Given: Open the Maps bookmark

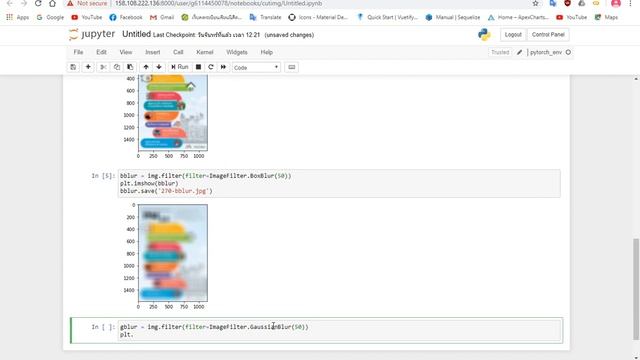Looking at the screenshot, I should 606,17.
